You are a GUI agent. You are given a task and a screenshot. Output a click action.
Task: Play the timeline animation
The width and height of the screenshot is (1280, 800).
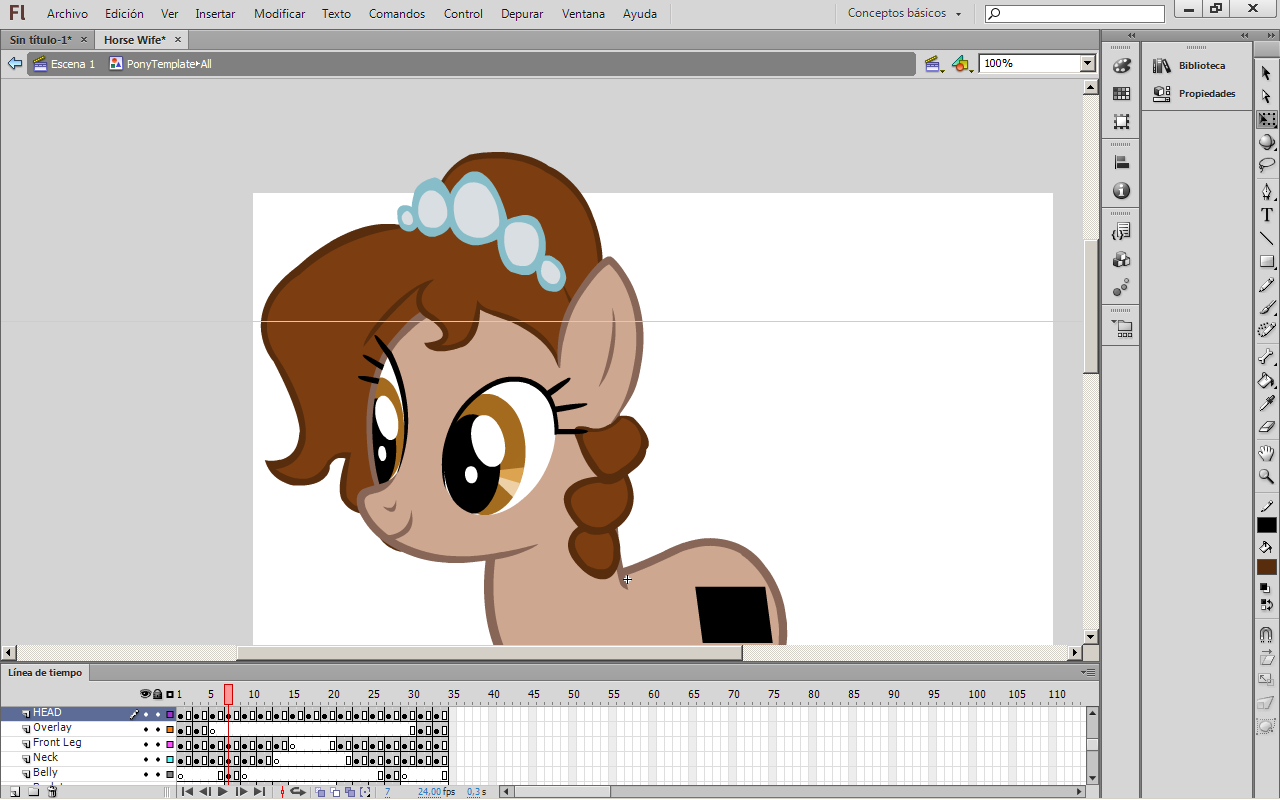click(x=223, y=792)
